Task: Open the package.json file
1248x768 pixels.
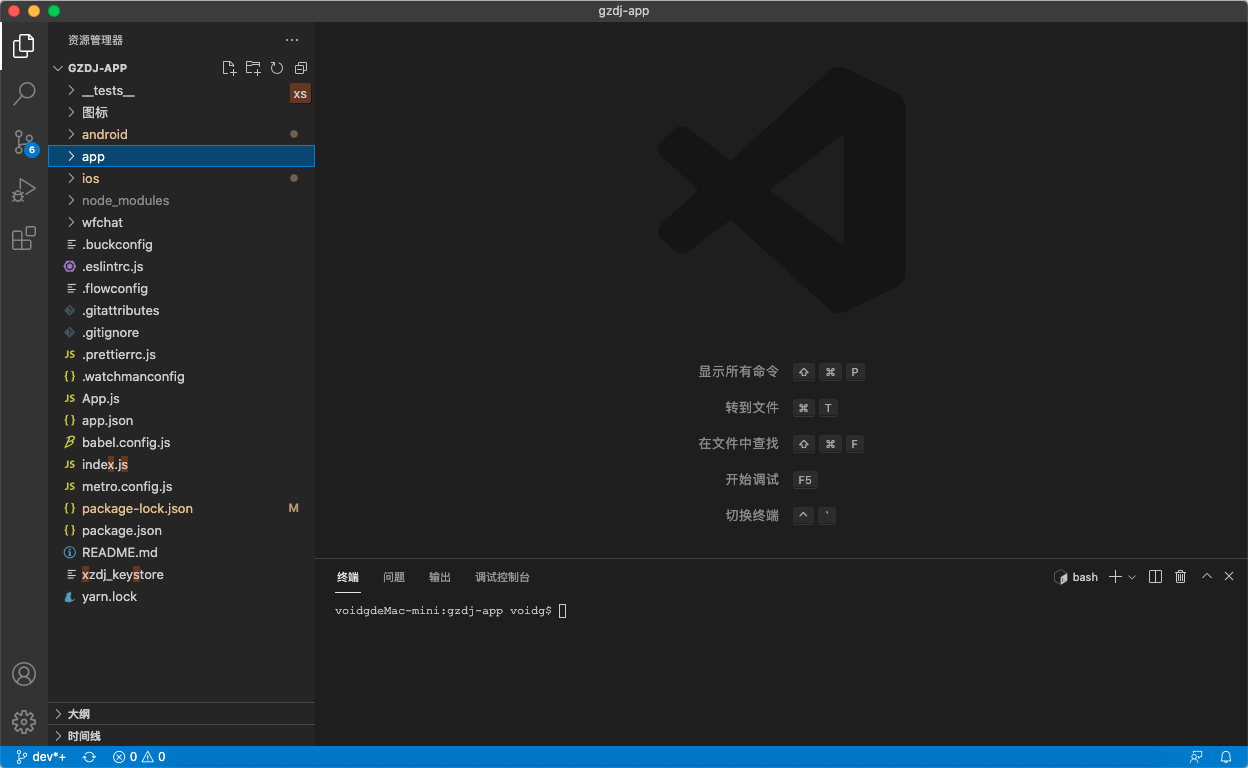Action: pos(181,530)
